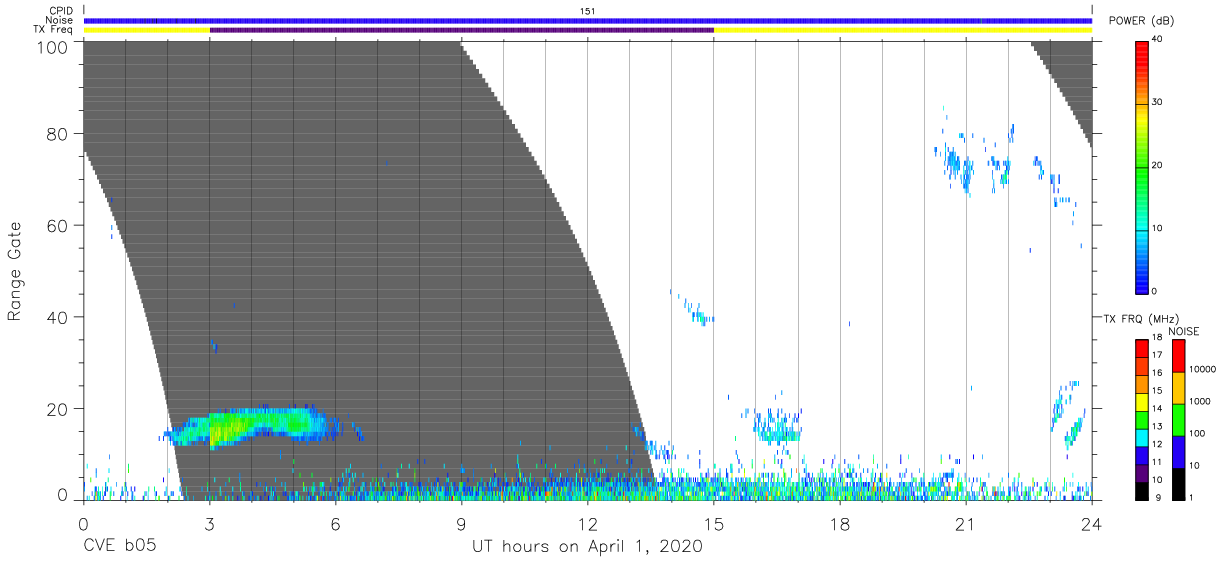Click the x-axis tick label '24'
1228x567 pixels.
pyautogui.click(x=1091, y=524)
